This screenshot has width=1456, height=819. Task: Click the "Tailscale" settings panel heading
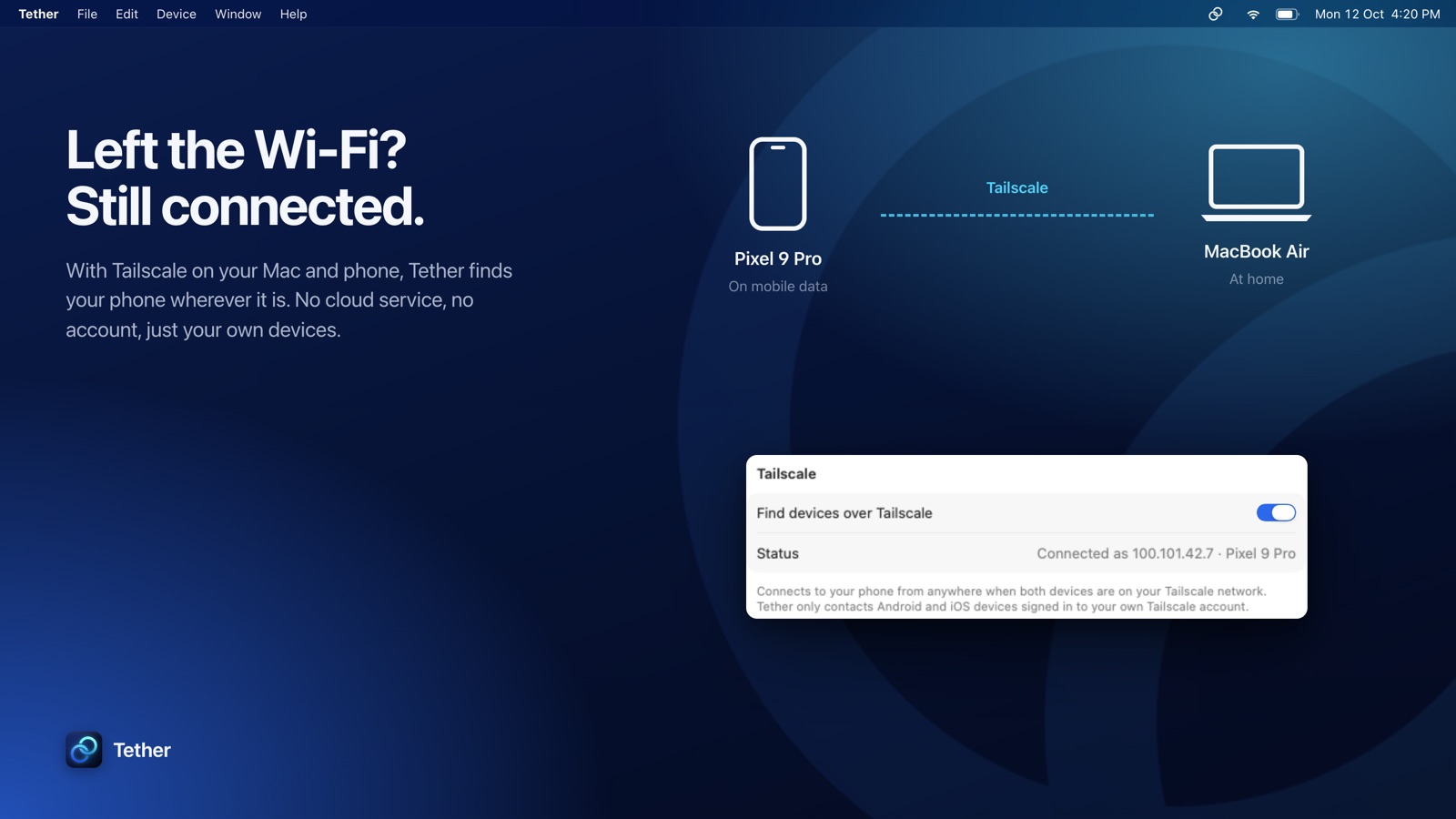click(x=786, y=474)
